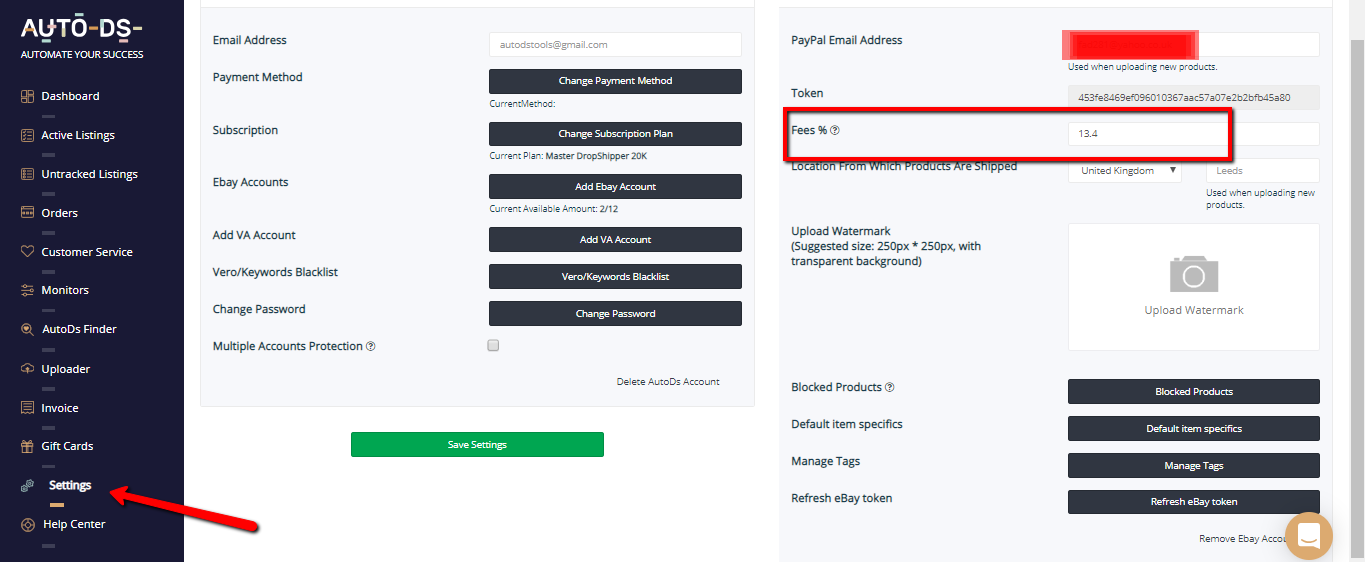Viewport: 1365px width, 562px height.
Task: Click the Leeds city input field
Action: 1263,170
